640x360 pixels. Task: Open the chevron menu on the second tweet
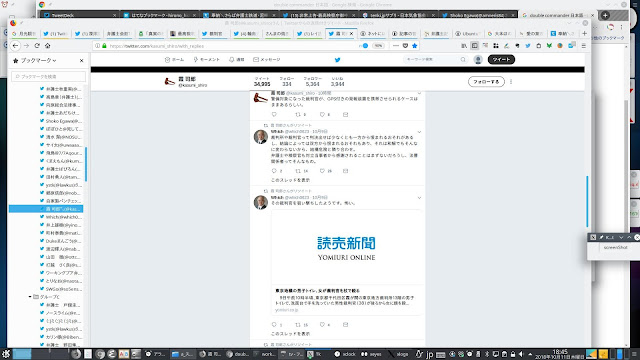point(419,132)
